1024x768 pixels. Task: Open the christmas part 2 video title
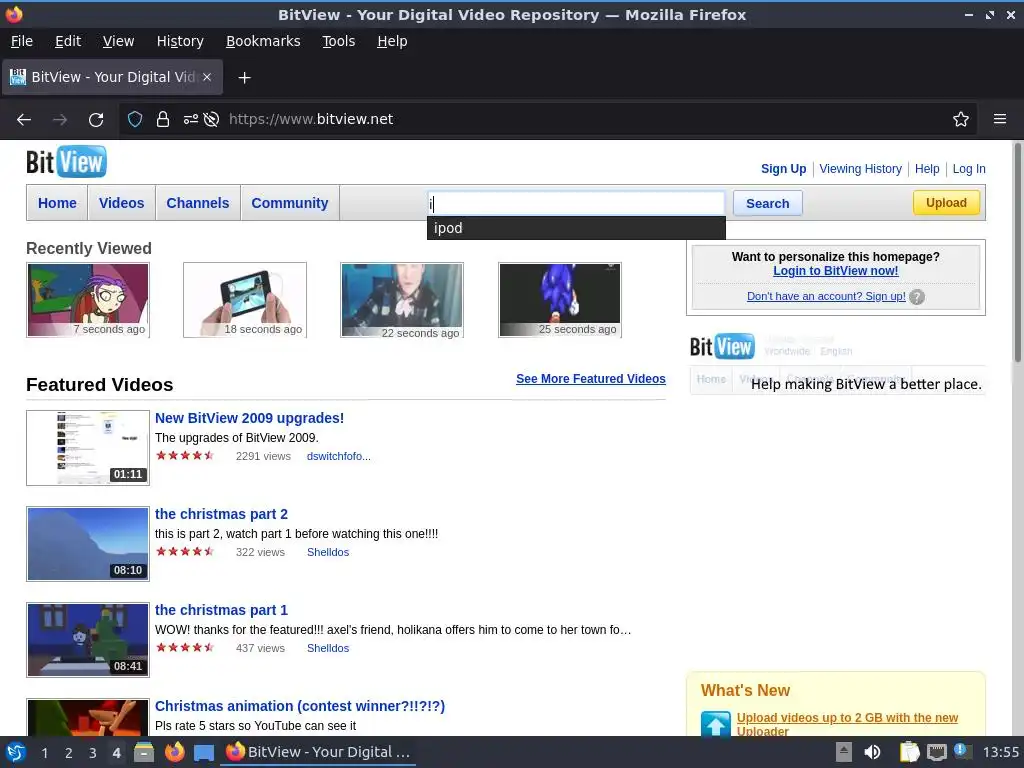(221, 514)
